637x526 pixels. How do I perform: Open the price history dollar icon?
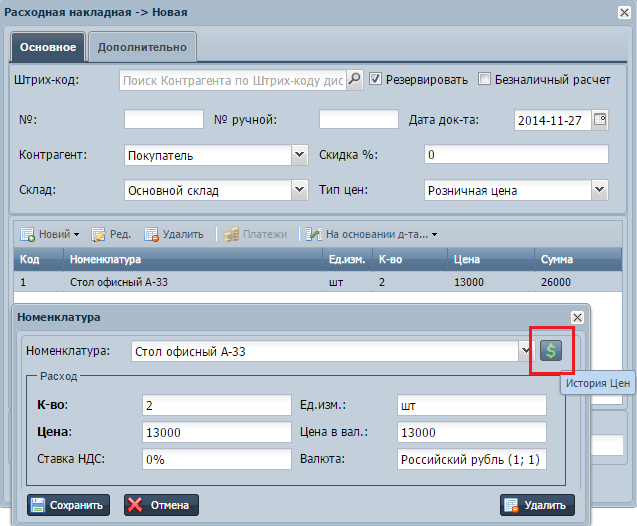(550, 351)
